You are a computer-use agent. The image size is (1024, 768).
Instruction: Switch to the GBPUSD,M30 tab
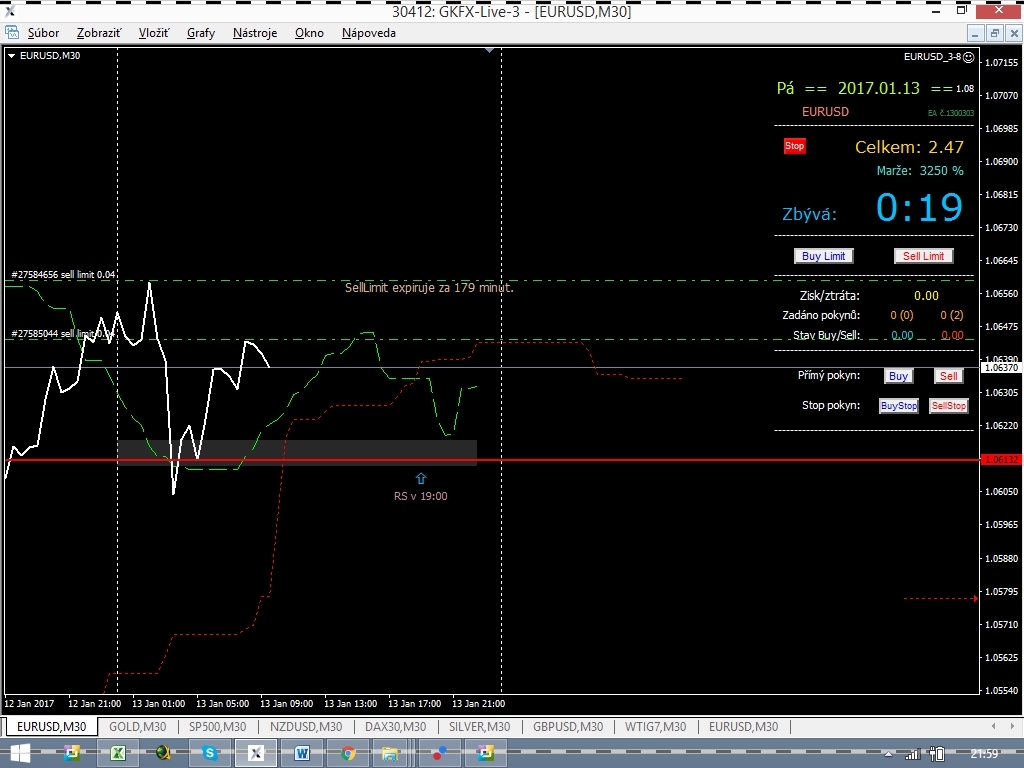568,726
